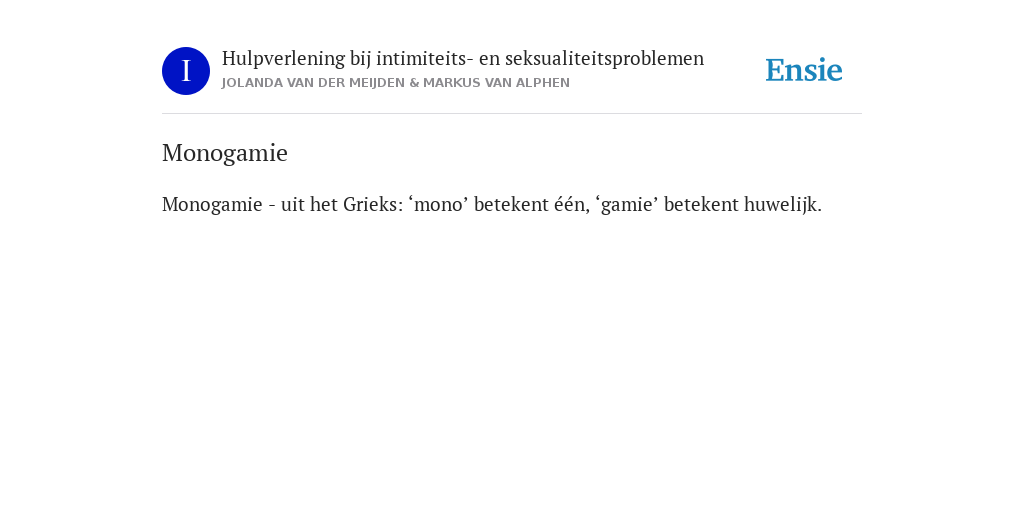The height and width of the screenshot is (512, 1024).
Task: Select author name Jolanda van der Meijden
Action: coord(313,83)
